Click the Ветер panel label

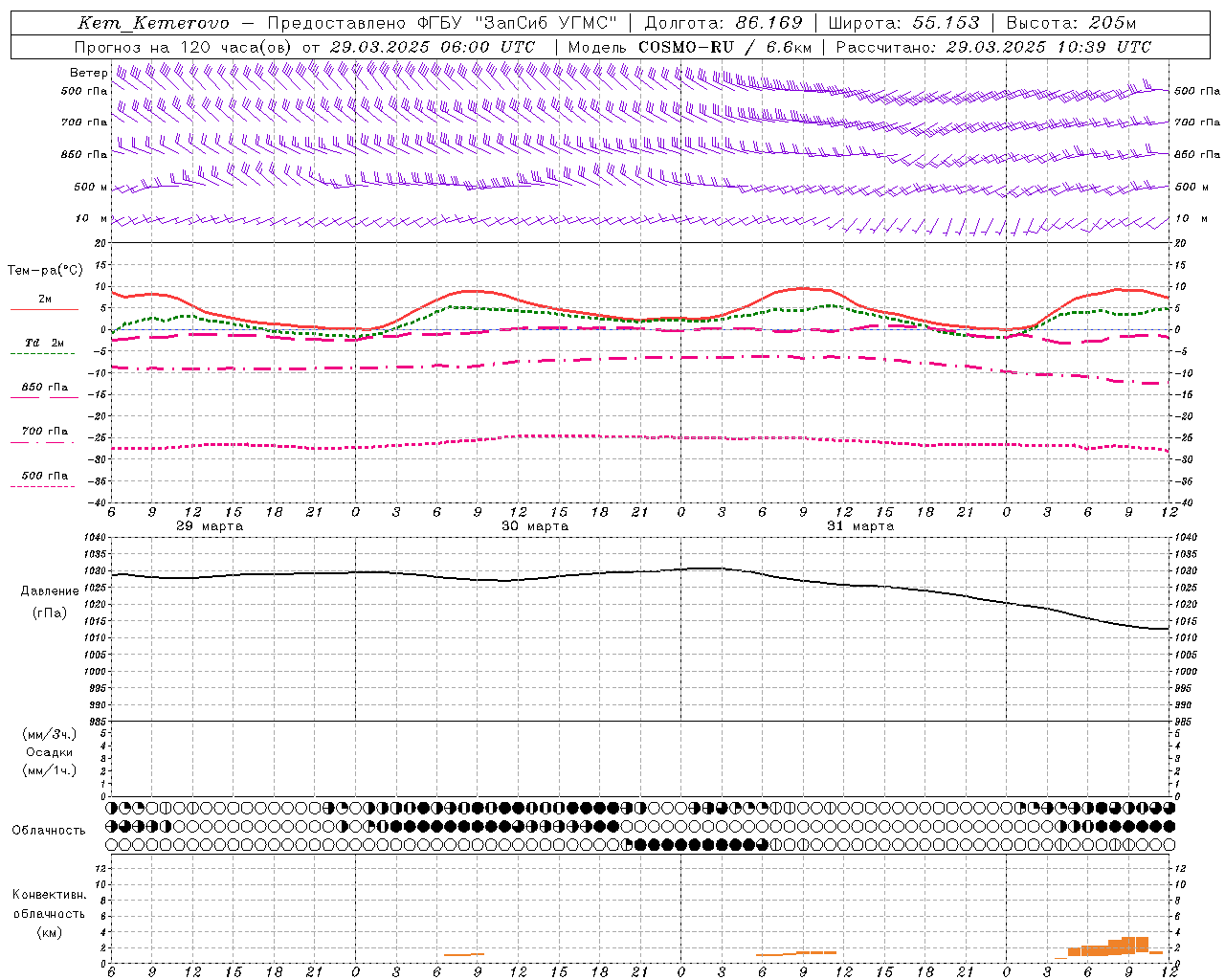(x=88, y=73)
